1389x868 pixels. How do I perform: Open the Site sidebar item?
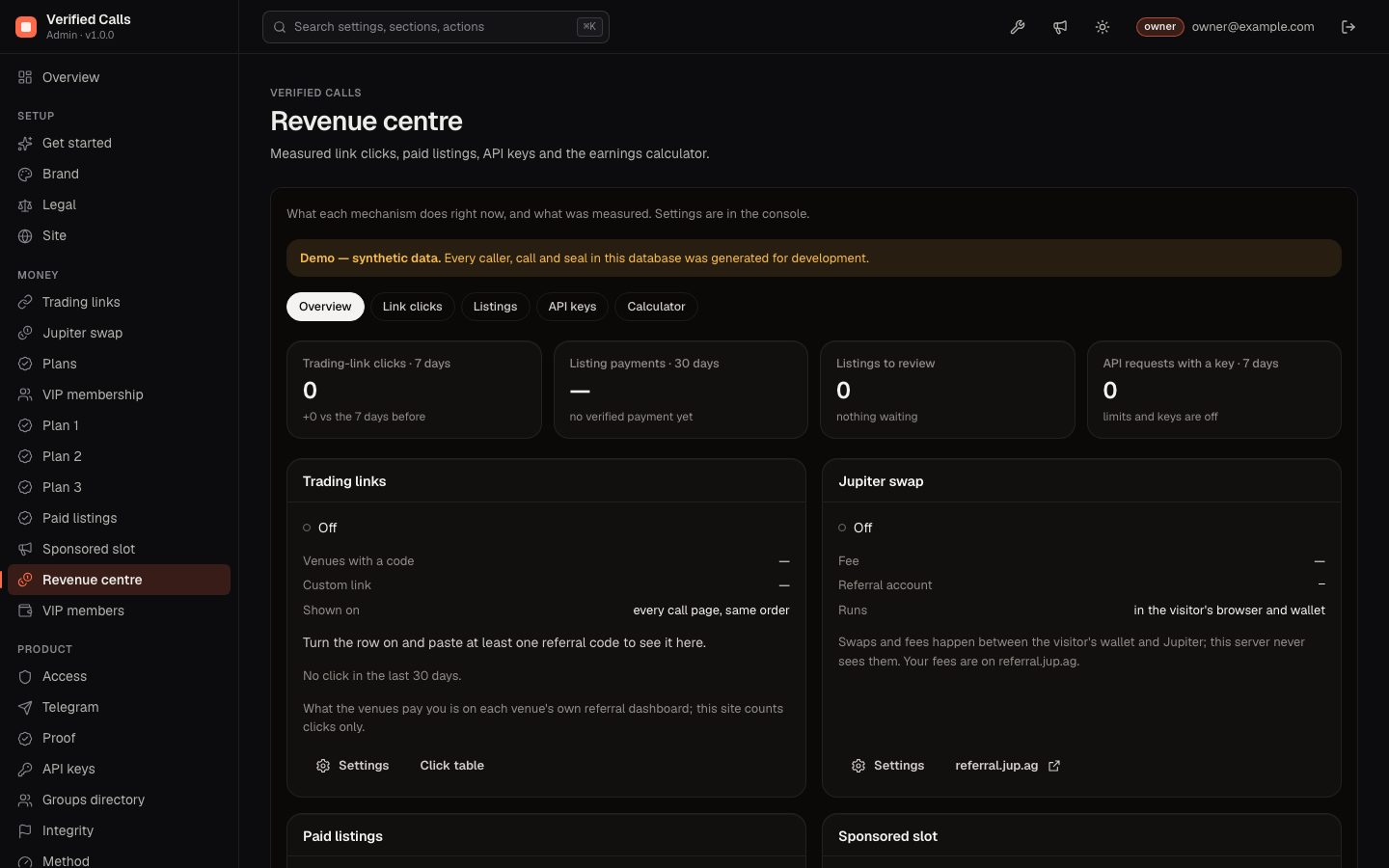(120, 235)
